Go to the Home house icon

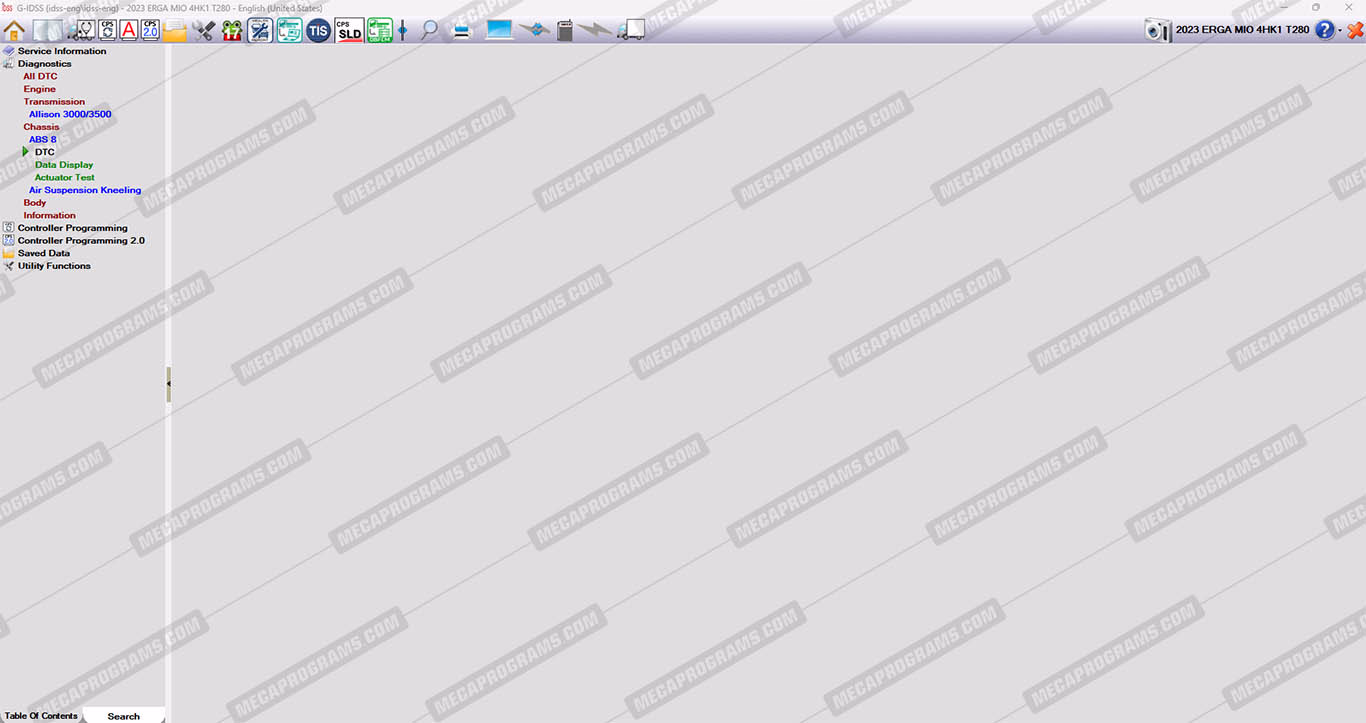[x=14, y=30]
